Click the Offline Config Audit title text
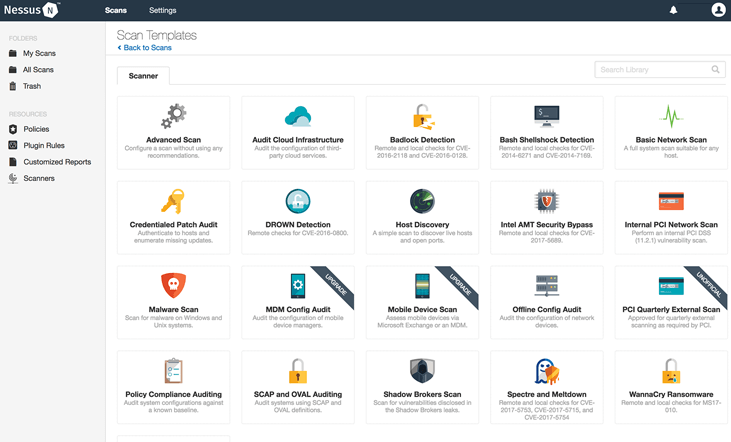 coord(547,309)
